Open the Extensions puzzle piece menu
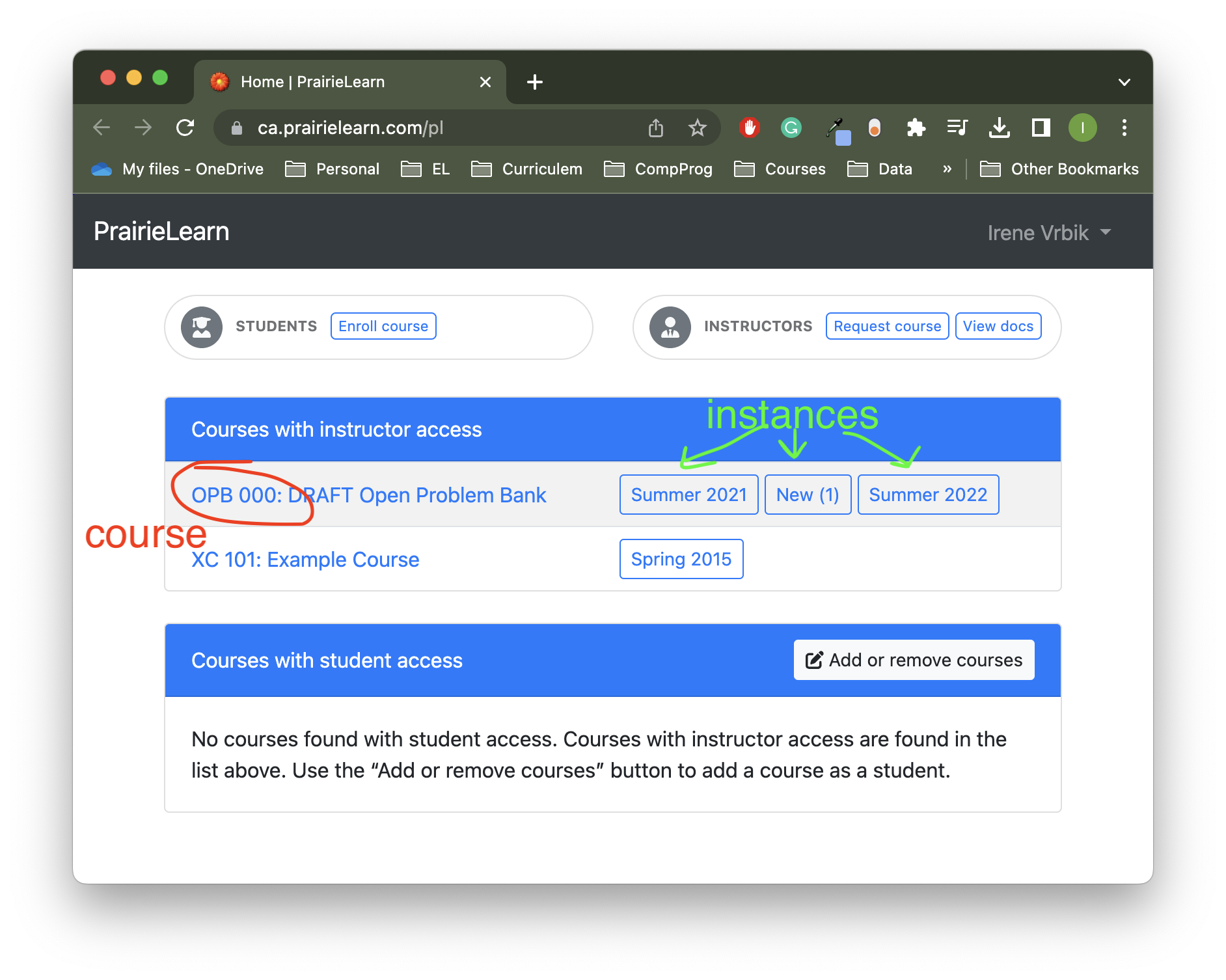 pyautogui.click(x=916, y=128)
